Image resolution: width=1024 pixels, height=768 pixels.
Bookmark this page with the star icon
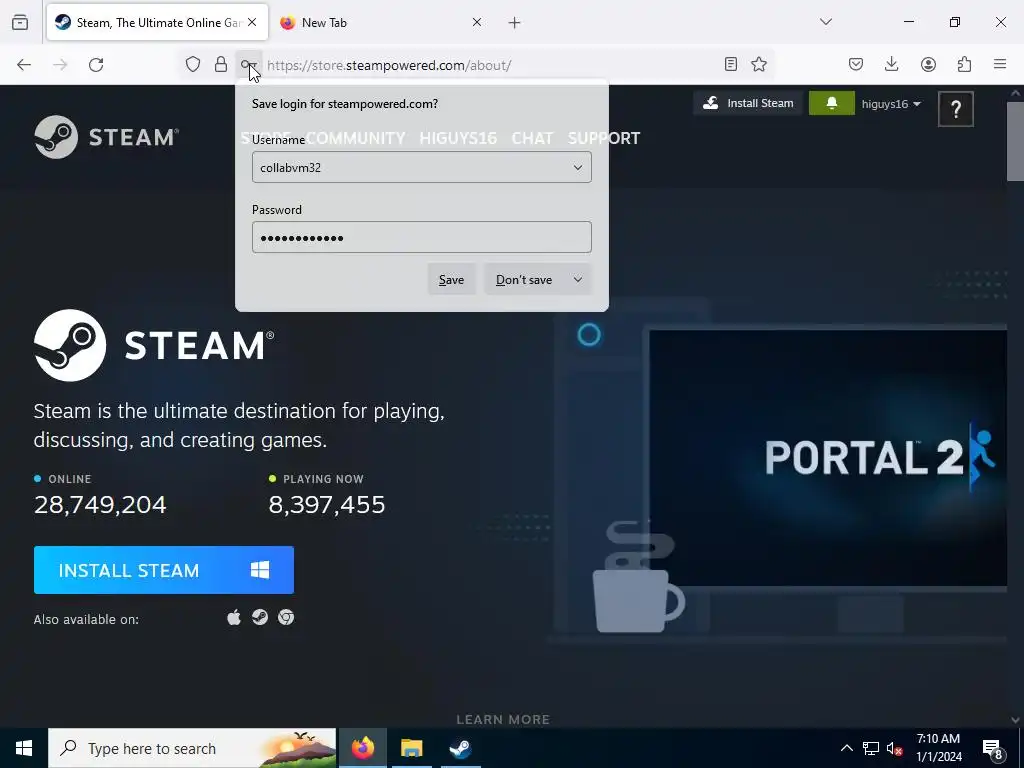click(759, 64)
